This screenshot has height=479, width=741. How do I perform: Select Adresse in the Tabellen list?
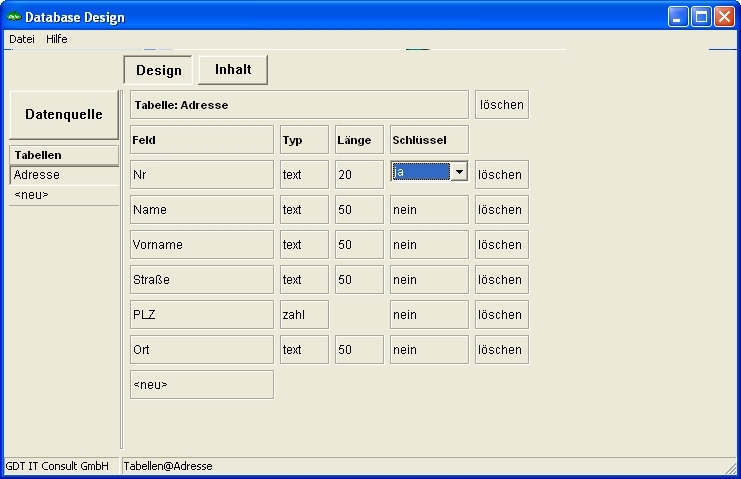coord(64,175)
